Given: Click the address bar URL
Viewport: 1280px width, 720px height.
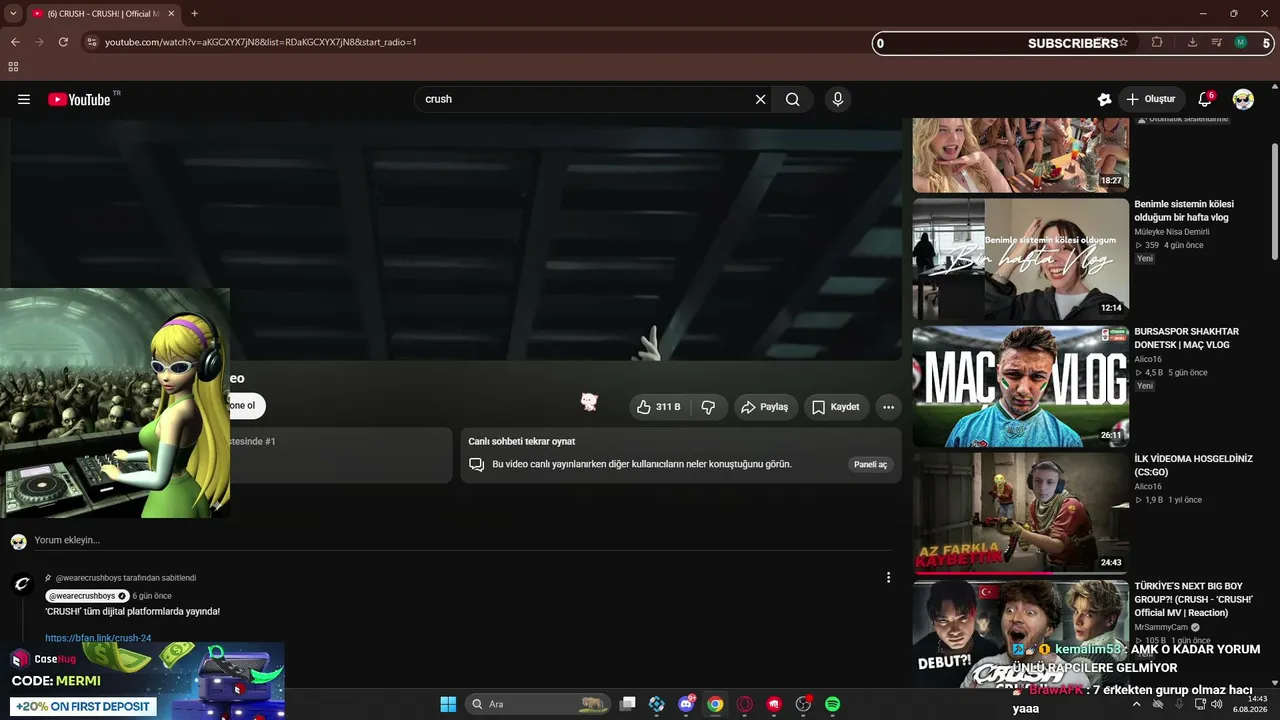Looking at the screenshot, I should pos(261,42).
